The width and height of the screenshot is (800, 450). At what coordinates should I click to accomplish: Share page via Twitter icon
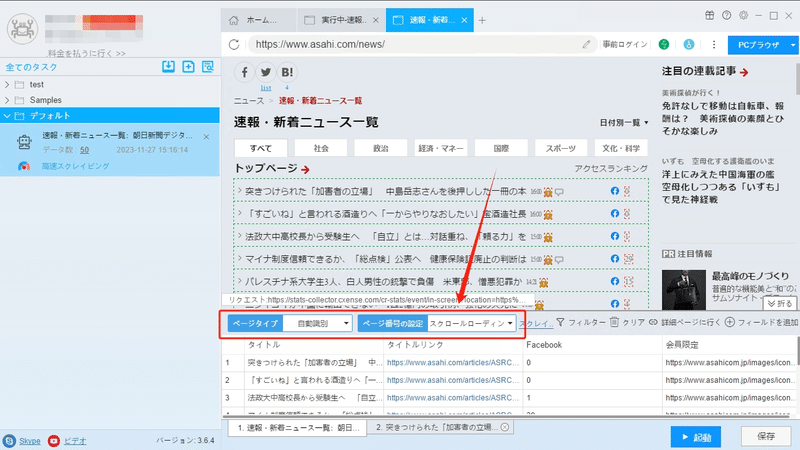tap(266, 72)
